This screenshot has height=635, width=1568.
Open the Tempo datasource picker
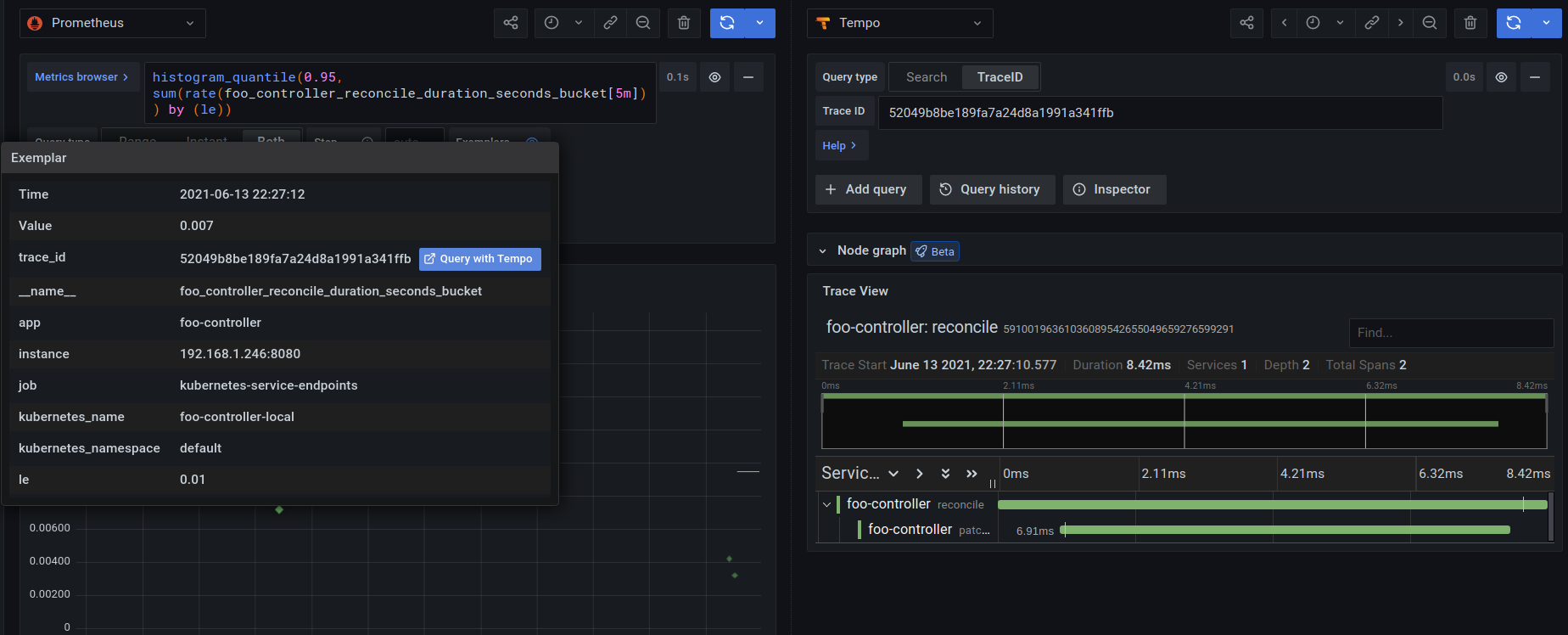899,23
